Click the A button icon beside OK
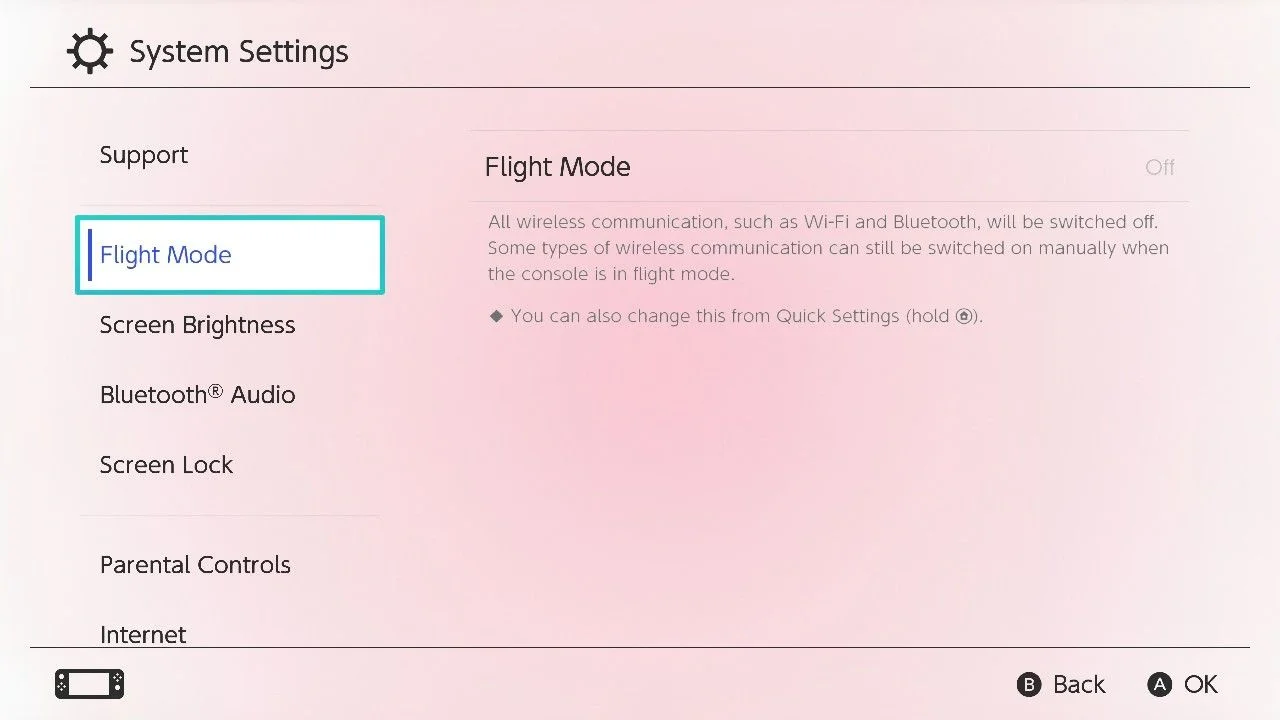The width and height of the screenshot is (1280, 720). point(1159,684)
